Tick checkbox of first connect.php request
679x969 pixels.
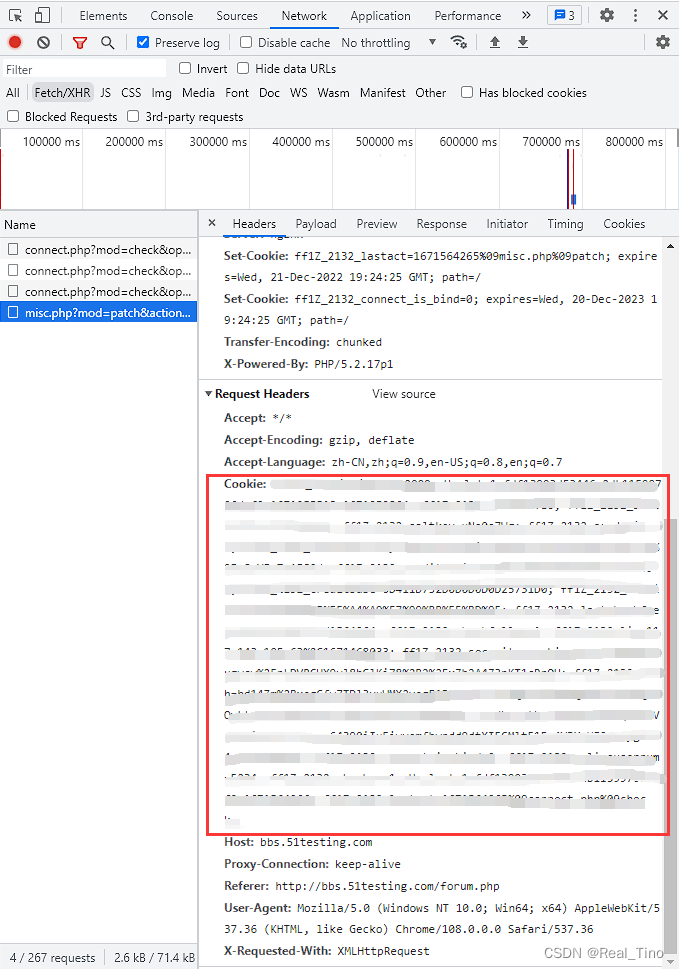(x=13, y=250)
